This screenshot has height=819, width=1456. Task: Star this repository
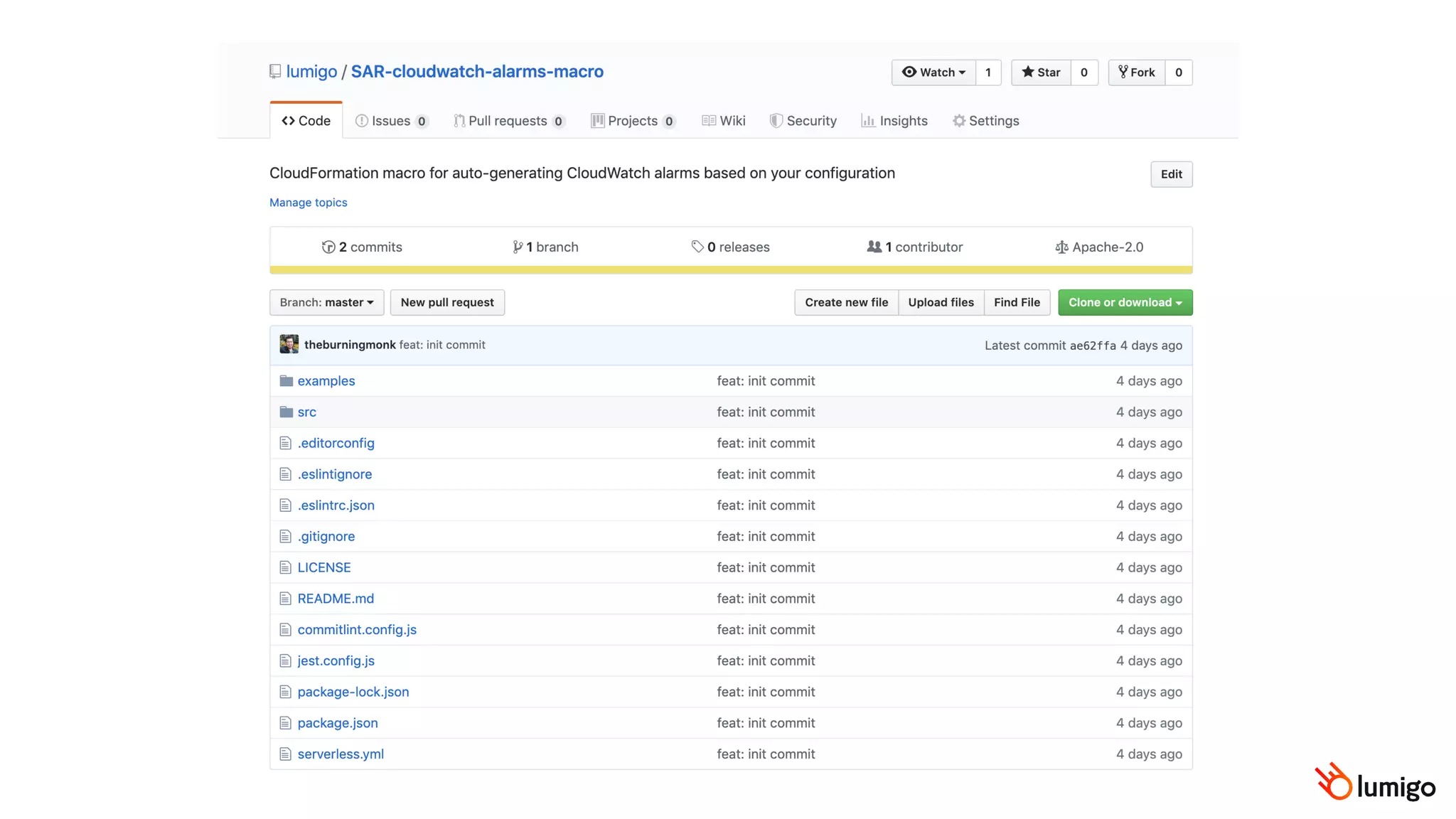[x=1041, y=73]
